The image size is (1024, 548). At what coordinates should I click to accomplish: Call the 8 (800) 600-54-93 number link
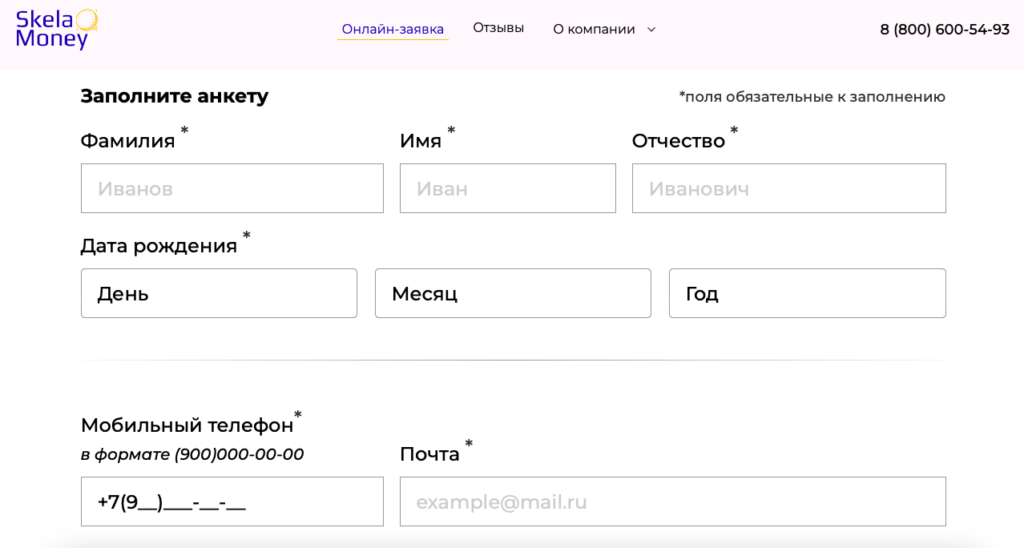pyautogui.click(x=944, y=29)
